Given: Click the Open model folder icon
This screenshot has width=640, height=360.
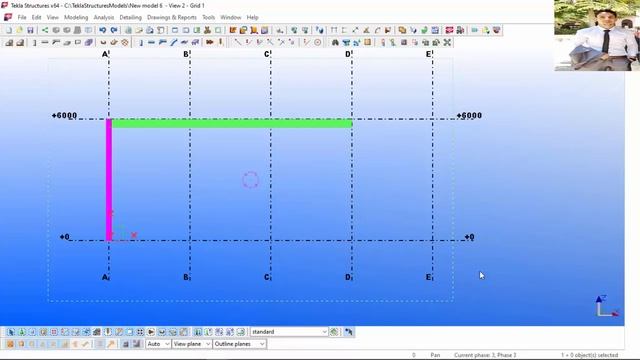Looking at the screenshot, I should coord(19,30).
